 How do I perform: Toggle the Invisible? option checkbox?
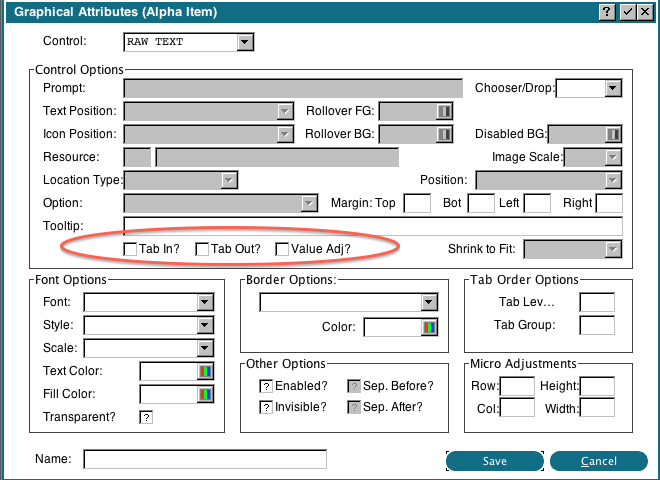point(266,407)
